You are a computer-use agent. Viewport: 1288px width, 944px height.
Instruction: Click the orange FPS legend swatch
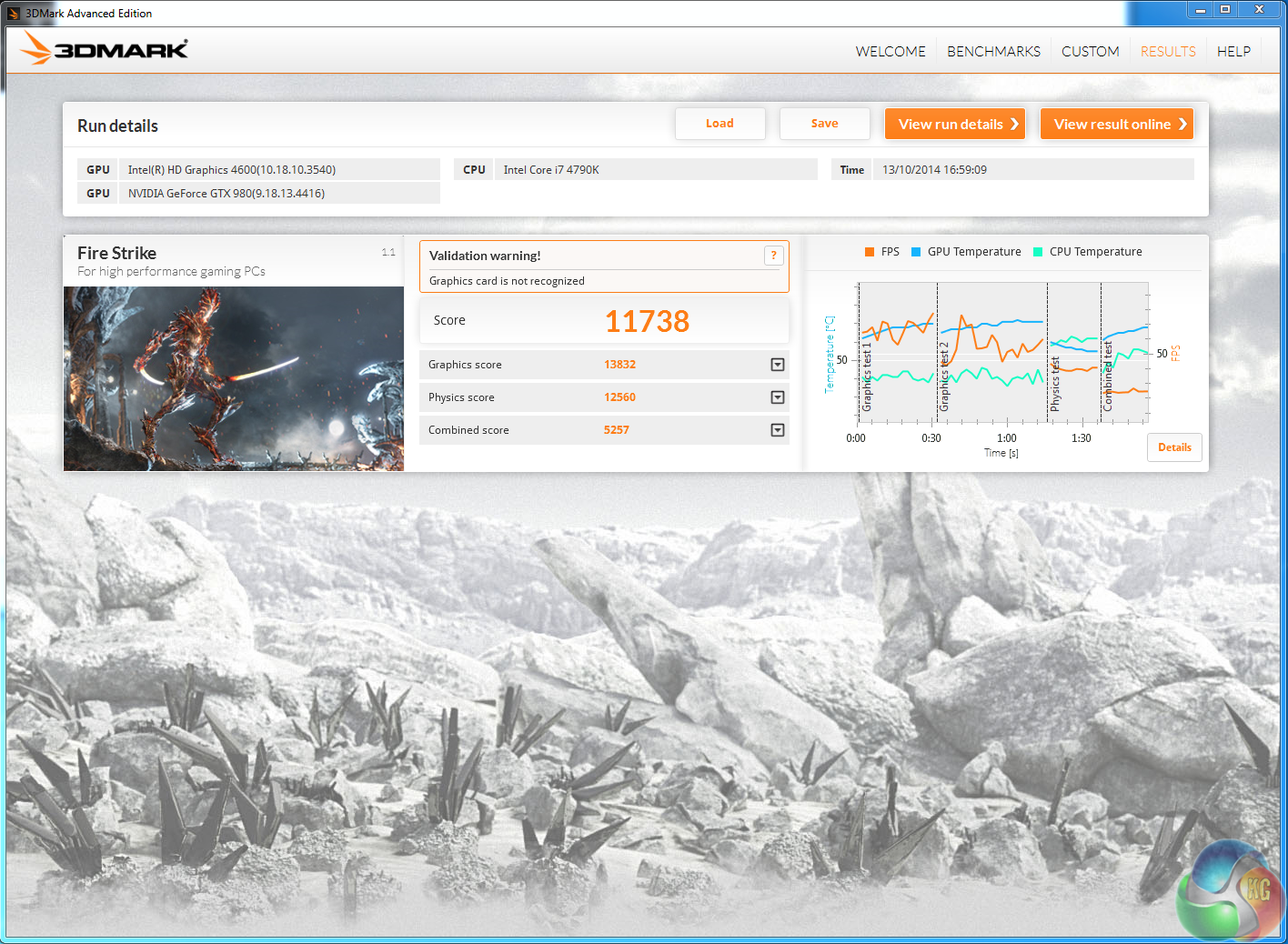870,252
